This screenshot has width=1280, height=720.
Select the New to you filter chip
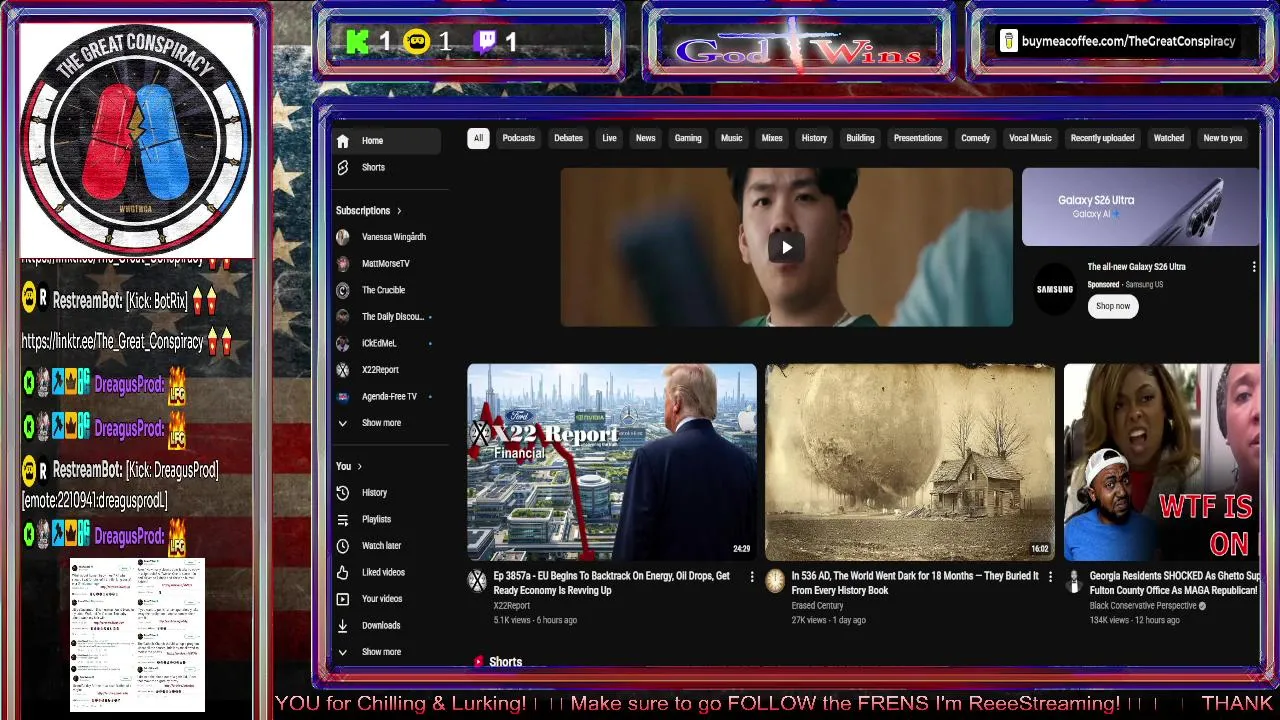[1222, 138]
